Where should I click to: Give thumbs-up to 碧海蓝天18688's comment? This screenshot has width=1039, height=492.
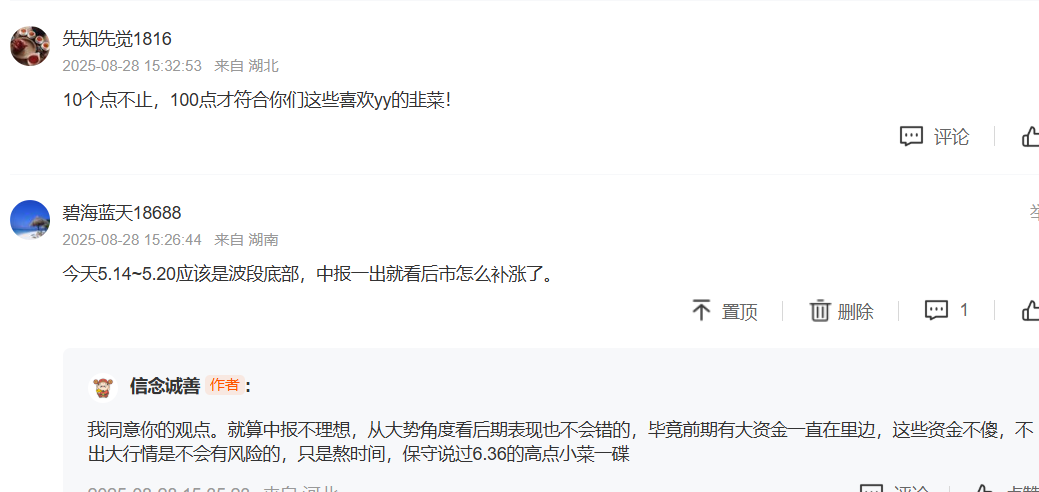pos(1030,310)
